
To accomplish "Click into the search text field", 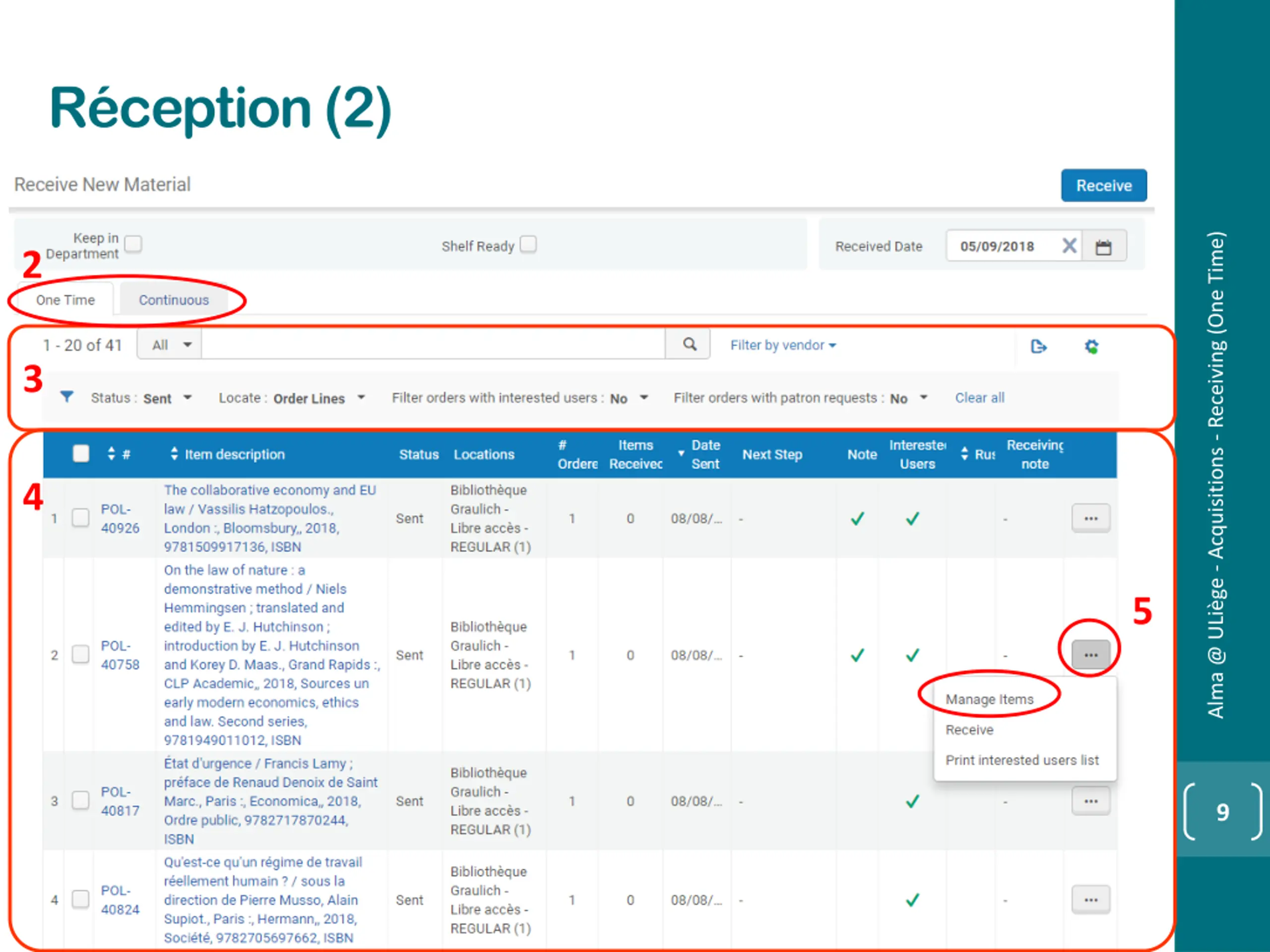I will point(433,345).
